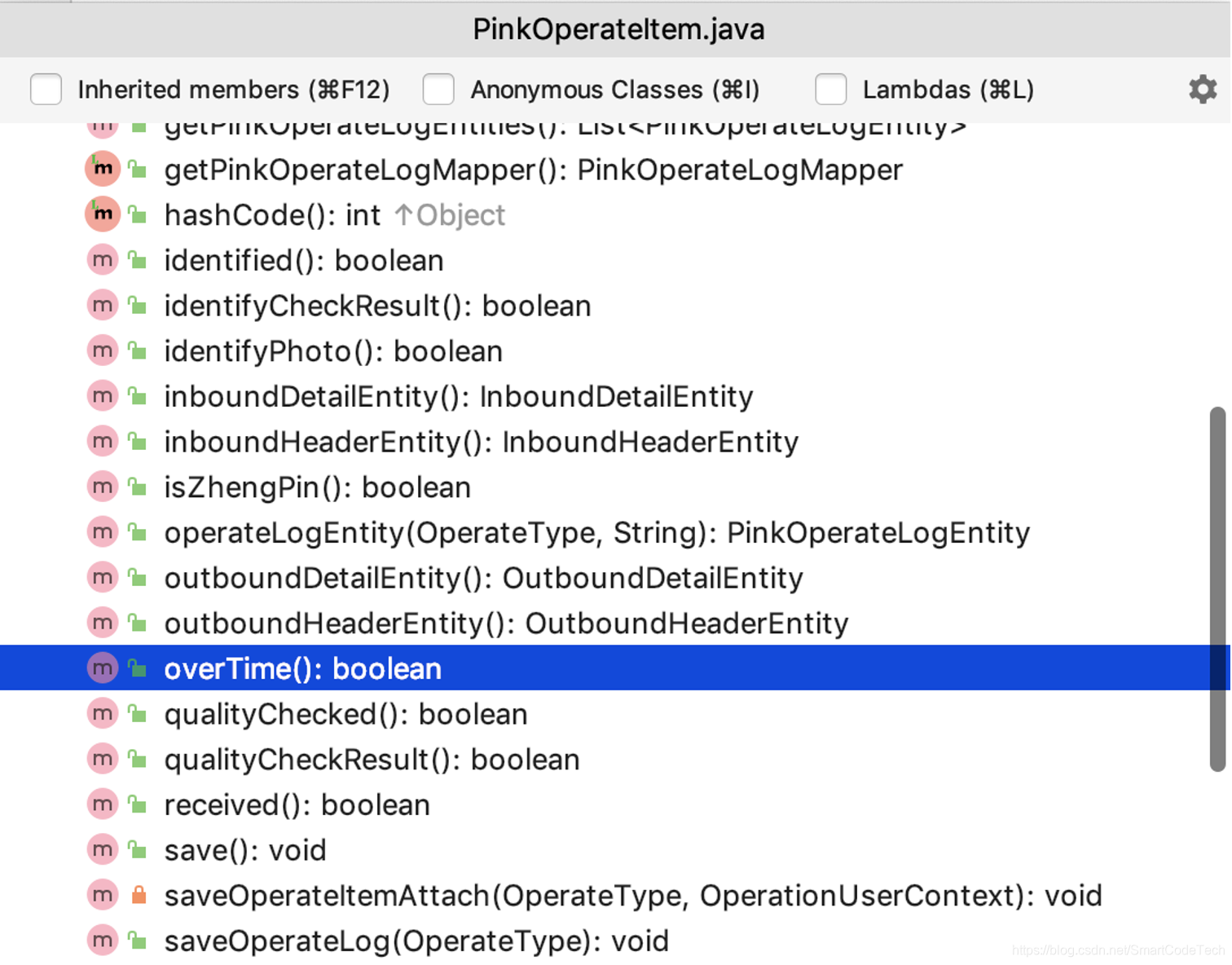Click the PinkOperateItem.java popup title
Image resolution: width=1232 pixels, height=965 pixels.
tap(618, 29)
